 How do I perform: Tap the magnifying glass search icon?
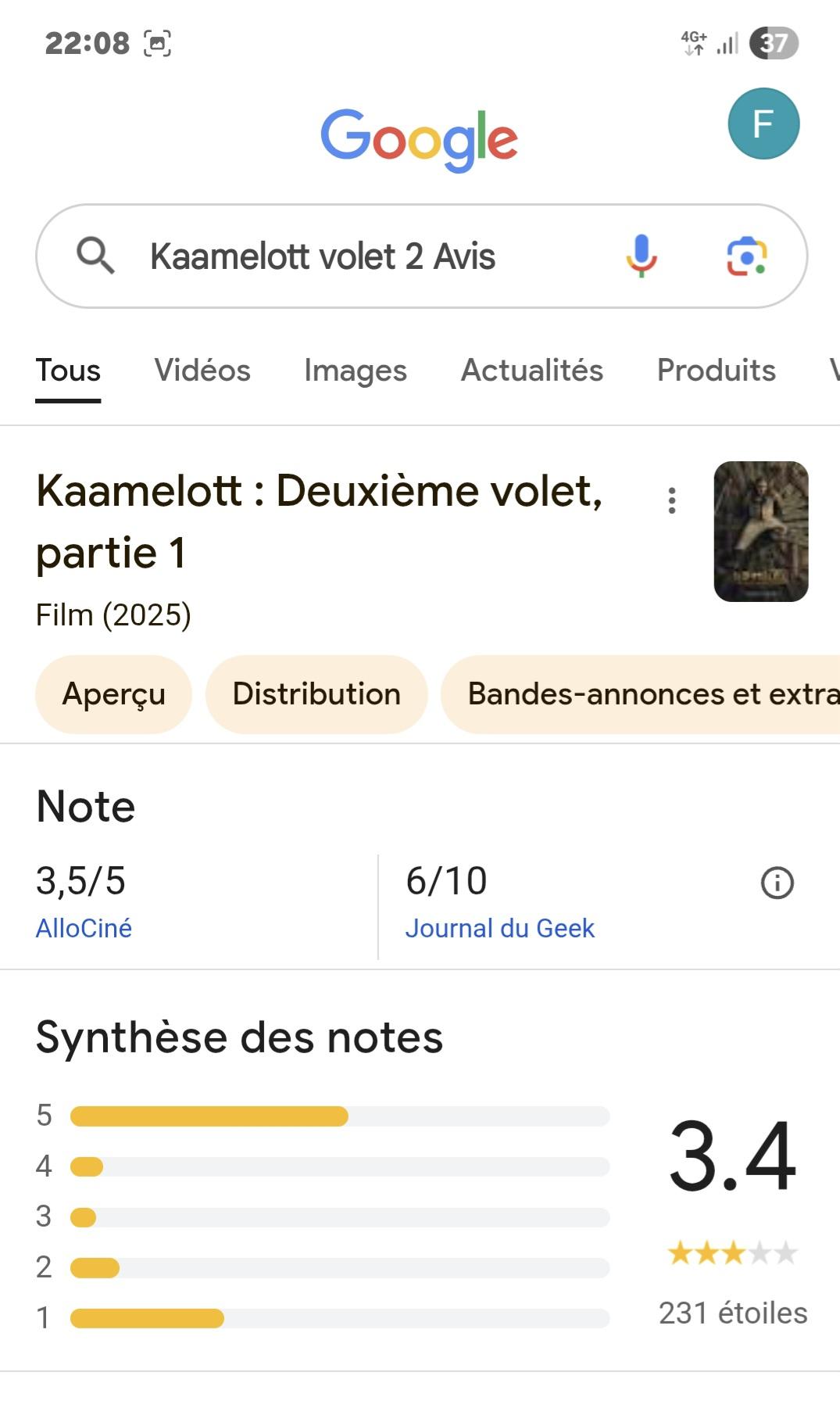pyautogui.click(x=95, y=256)
